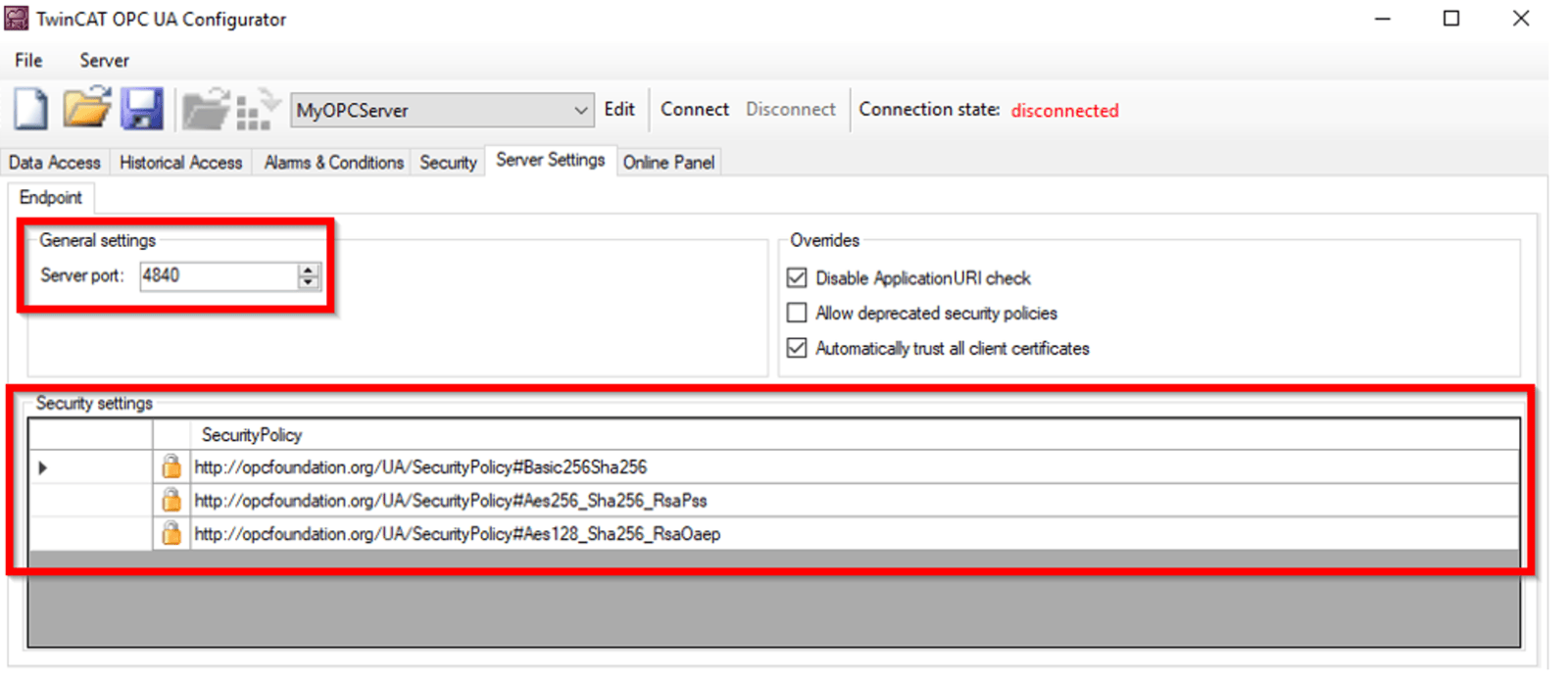Switch to the Alarms & Conditions tab

tap(333, 163)
